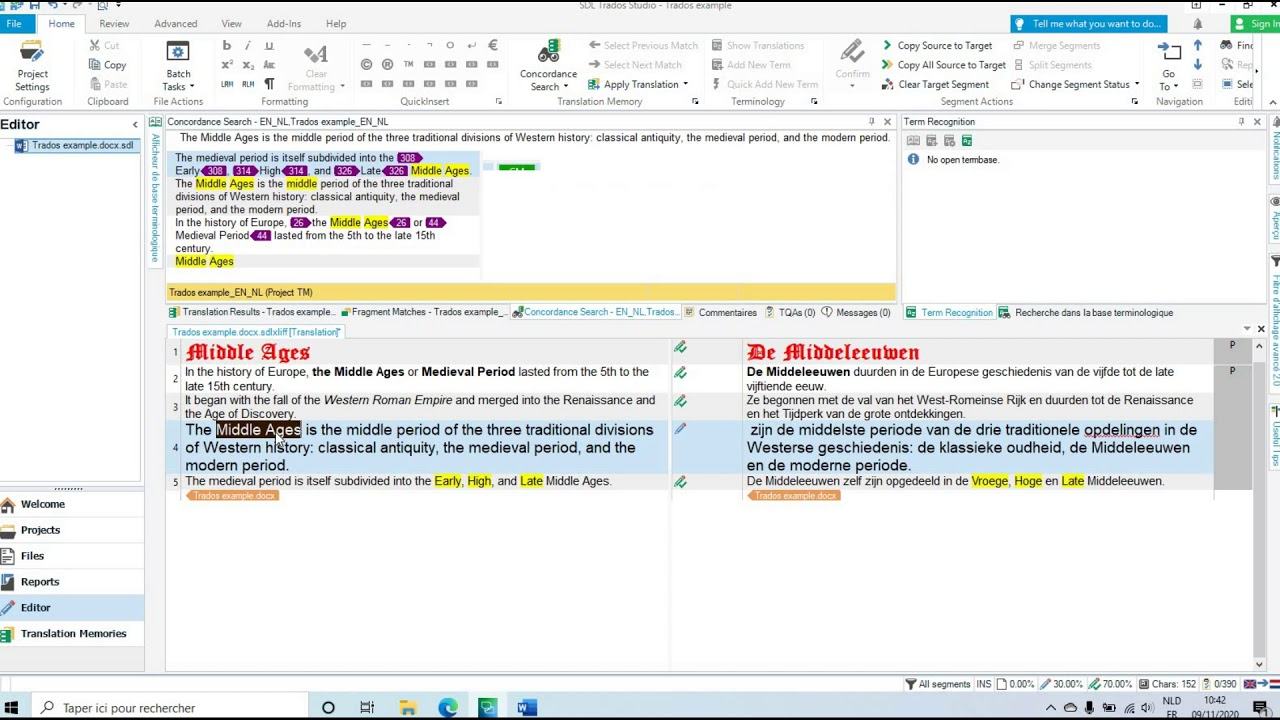1280x720 pixels.
Task: Collapse the Editor navigation pane
Action: (135, 125)
